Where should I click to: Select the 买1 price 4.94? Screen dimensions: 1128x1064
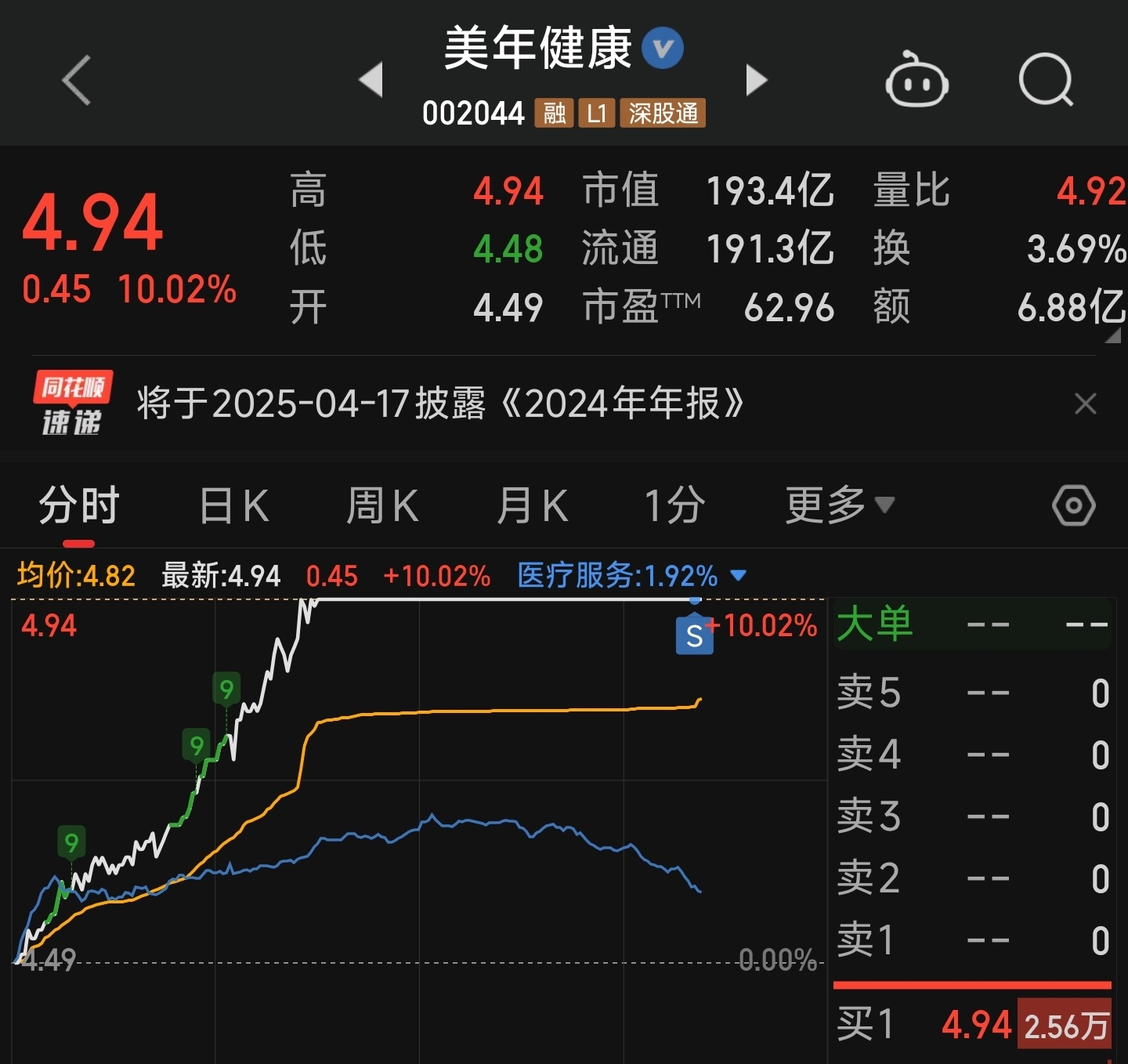click(x=977, y=1025)
